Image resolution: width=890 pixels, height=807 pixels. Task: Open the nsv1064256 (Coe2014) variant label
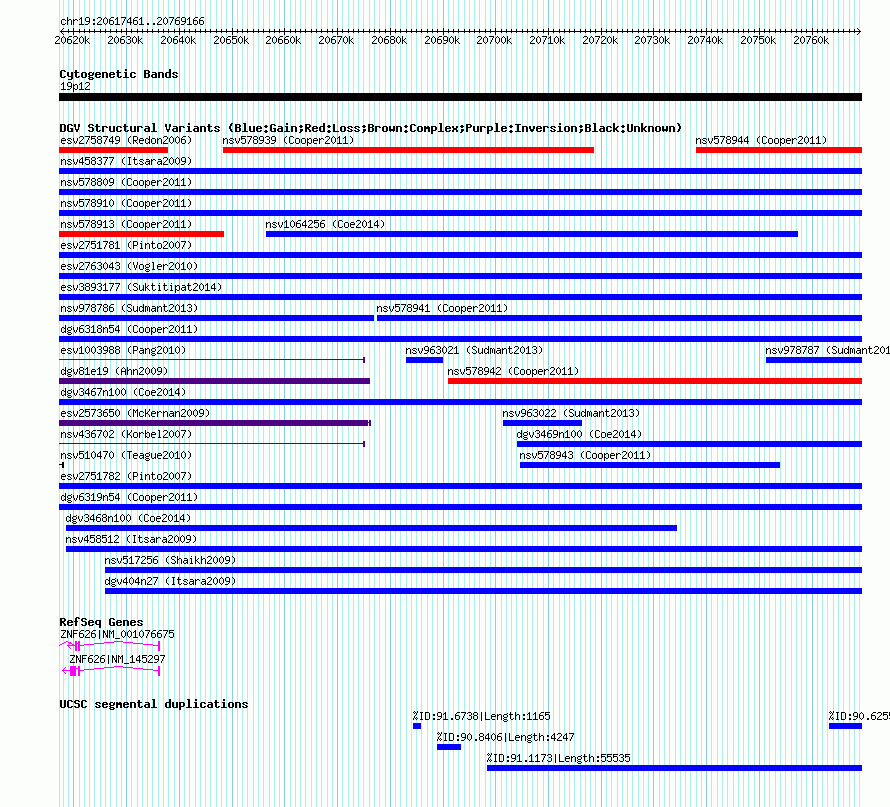(x=325, y=224)
